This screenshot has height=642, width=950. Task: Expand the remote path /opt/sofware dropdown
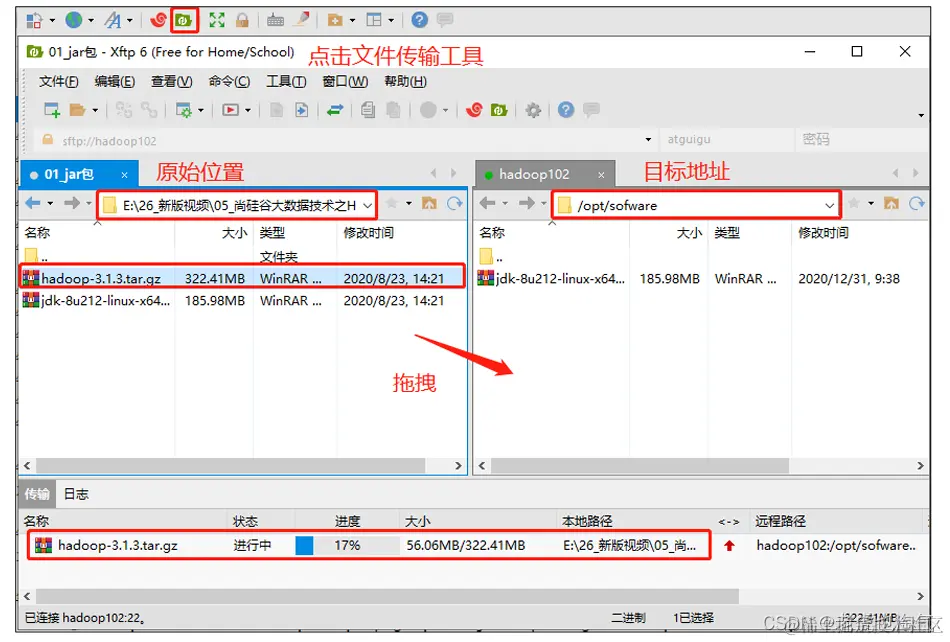829,206
